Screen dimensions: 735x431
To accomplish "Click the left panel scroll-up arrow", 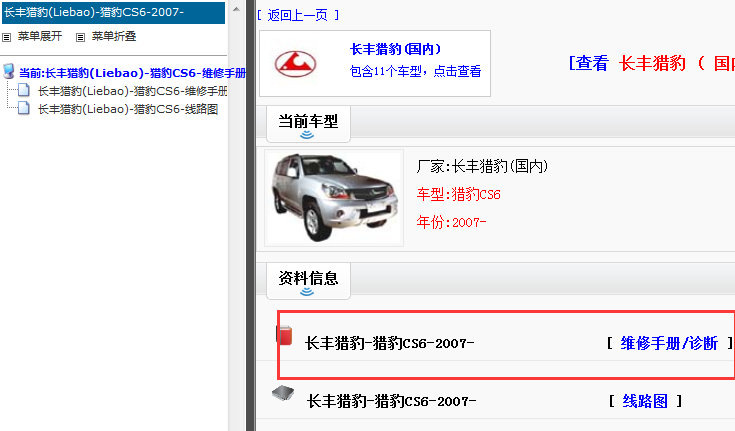I will pos(236,9).
